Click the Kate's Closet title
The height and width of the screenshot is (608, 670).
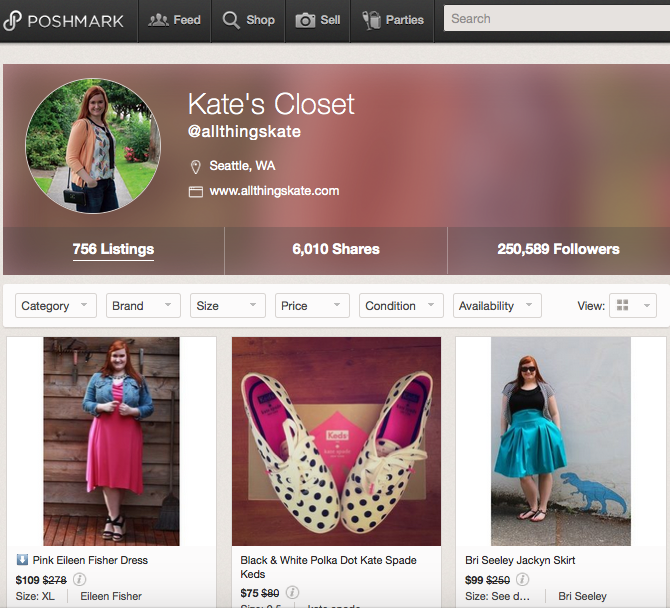click(271, 104)
